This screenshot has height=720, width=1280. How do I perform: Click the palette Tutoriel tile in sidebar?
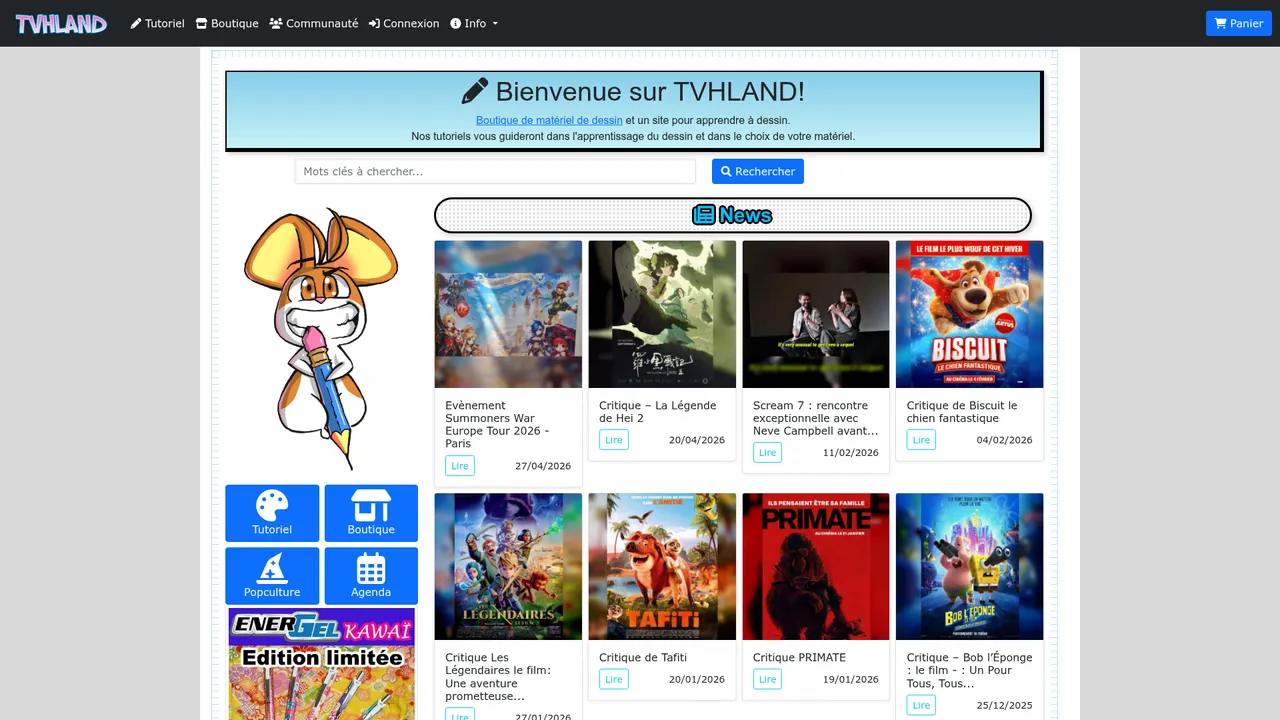(x=272, y=513)
